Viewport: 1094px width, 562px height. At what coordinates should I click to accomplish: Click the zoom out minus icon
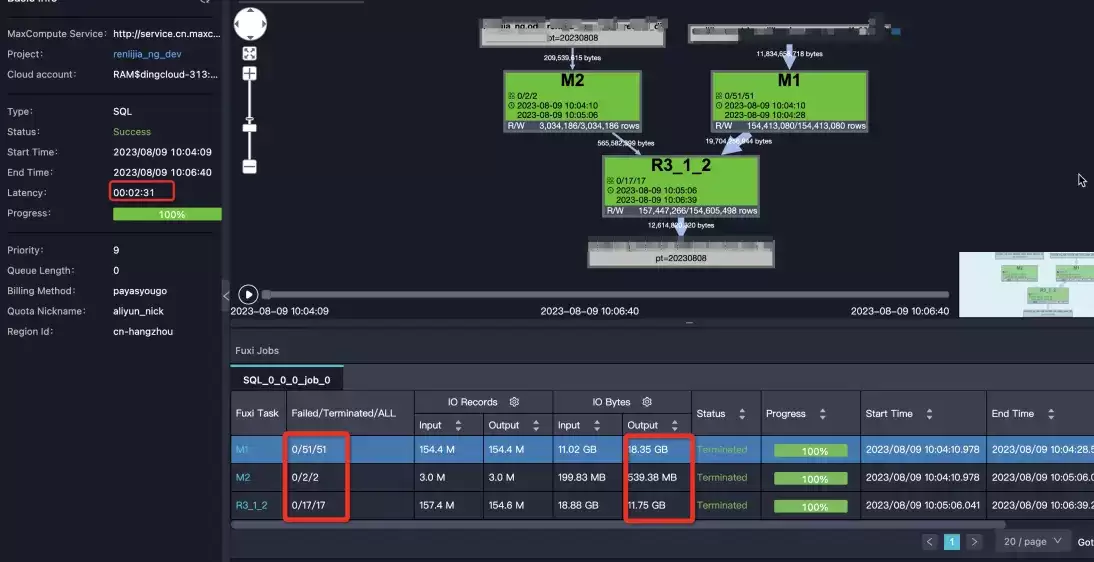coord(249,166)
